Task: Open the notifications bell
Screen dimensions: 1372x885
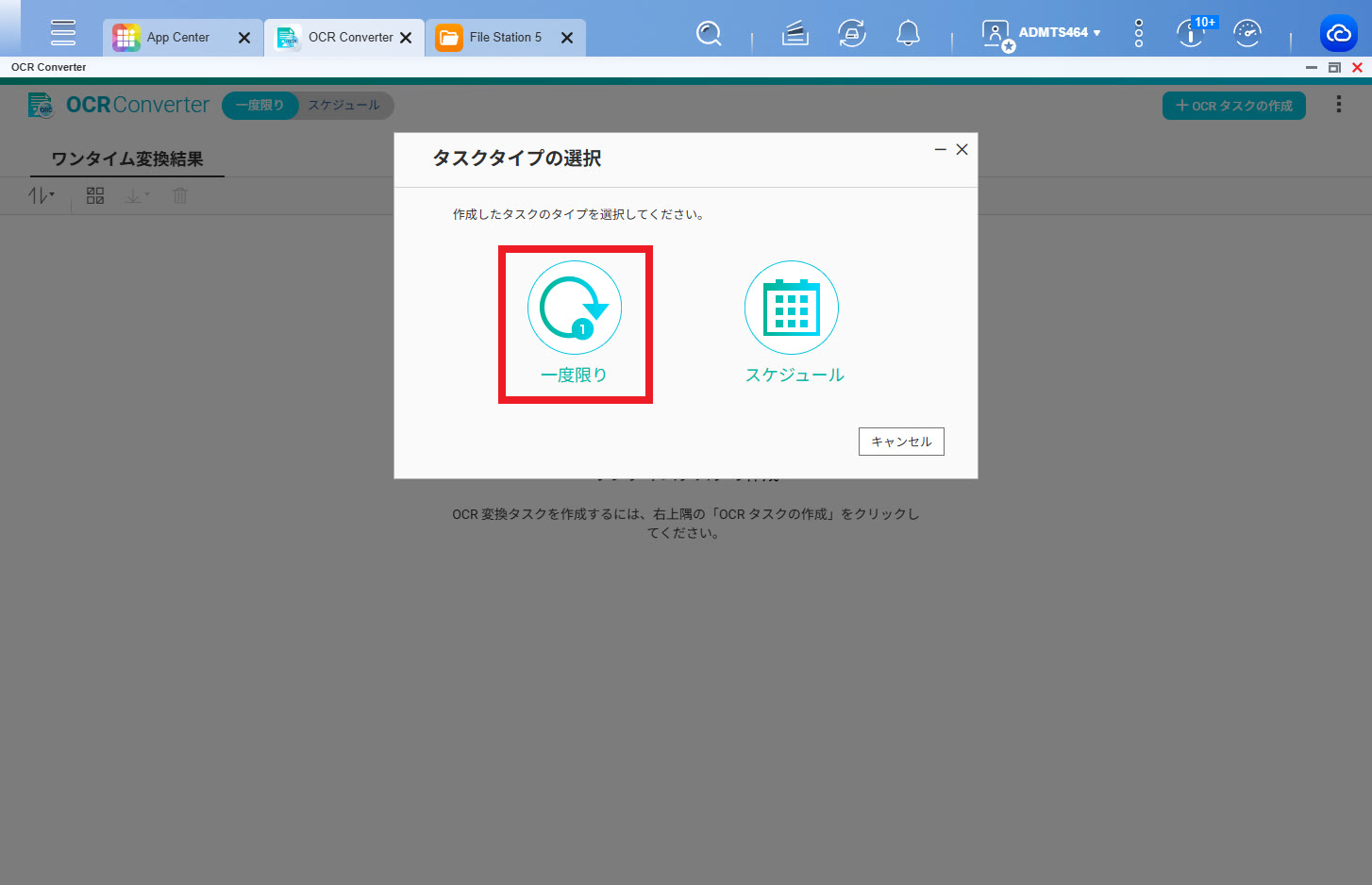Action: click(908, 34)
